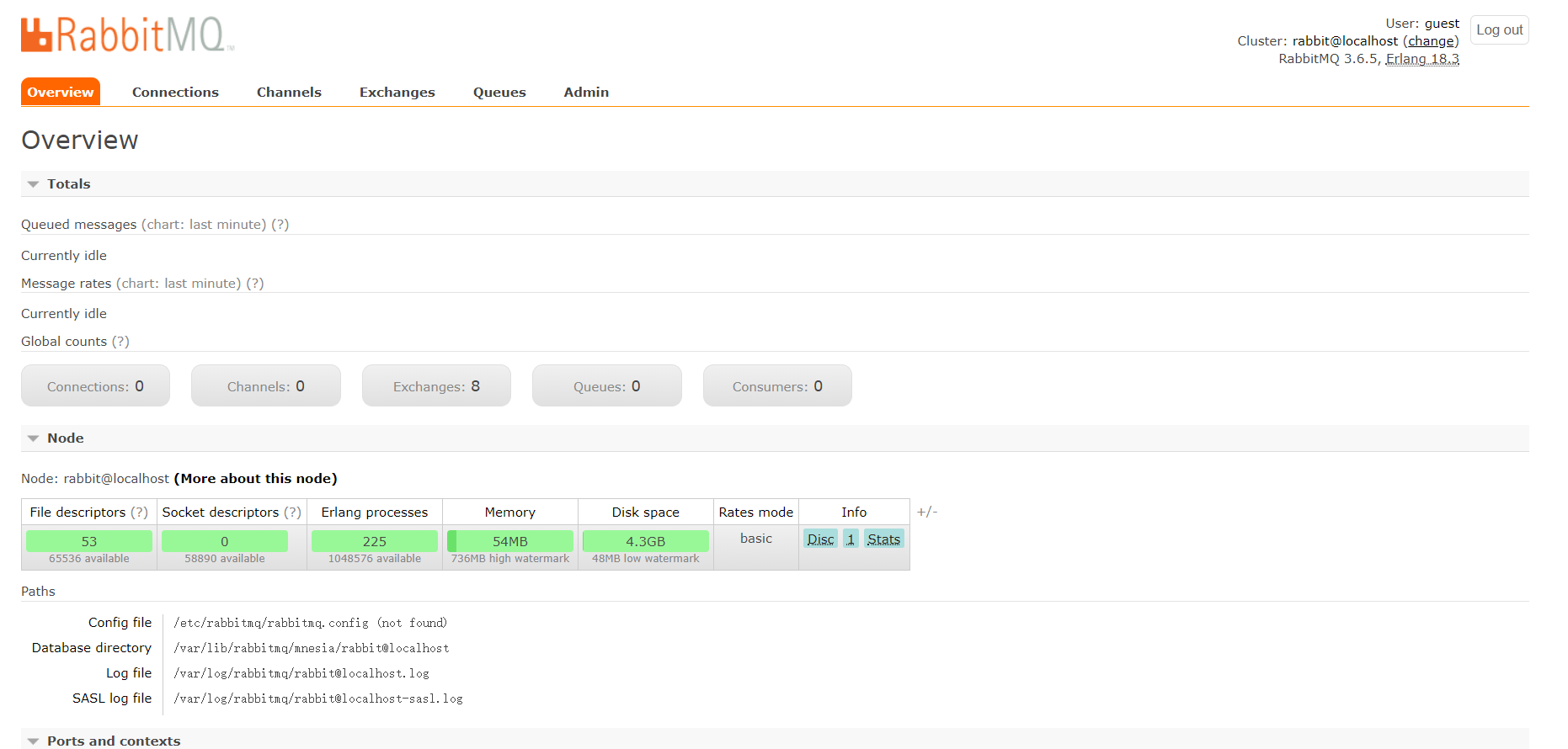Open help for File descriptors column
This screenshot has width=1568, height=749.
point(139,512)
